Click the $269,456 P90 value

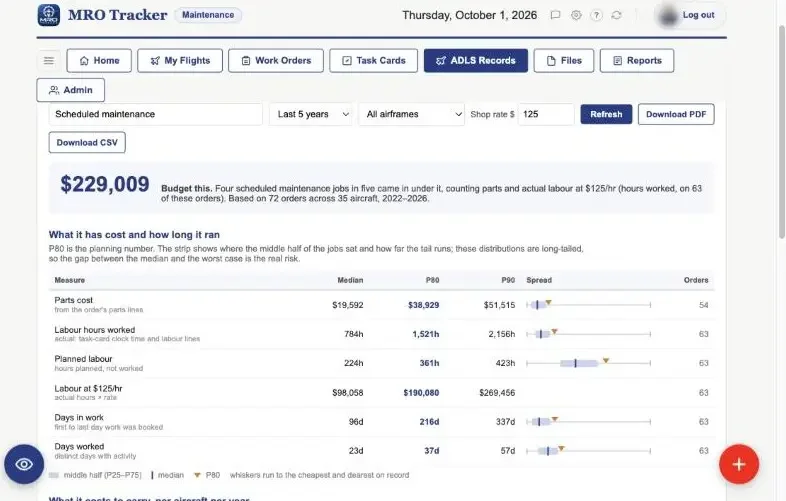click(497, 393)
